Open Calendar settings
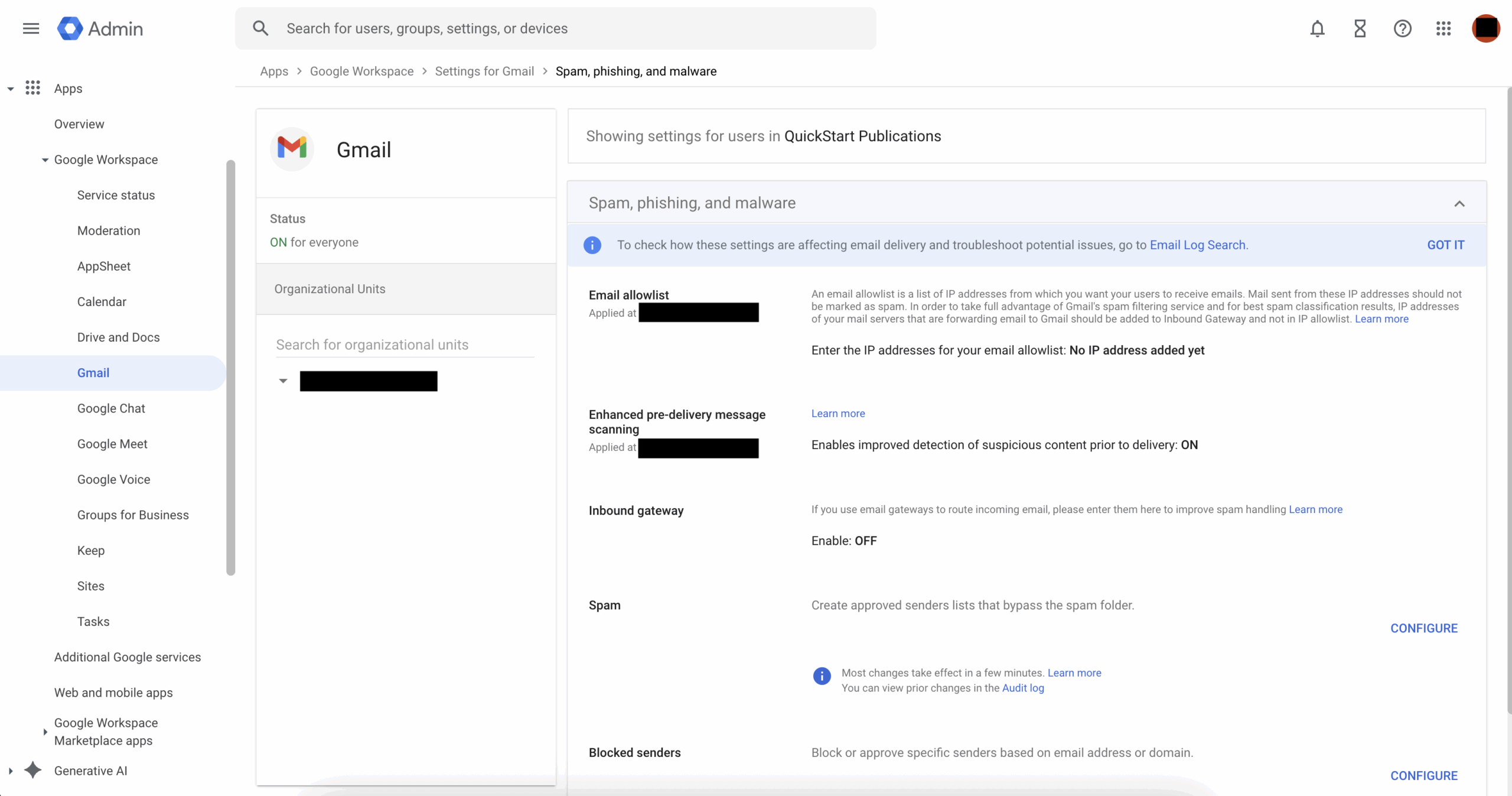 click(x=102, y=301)
